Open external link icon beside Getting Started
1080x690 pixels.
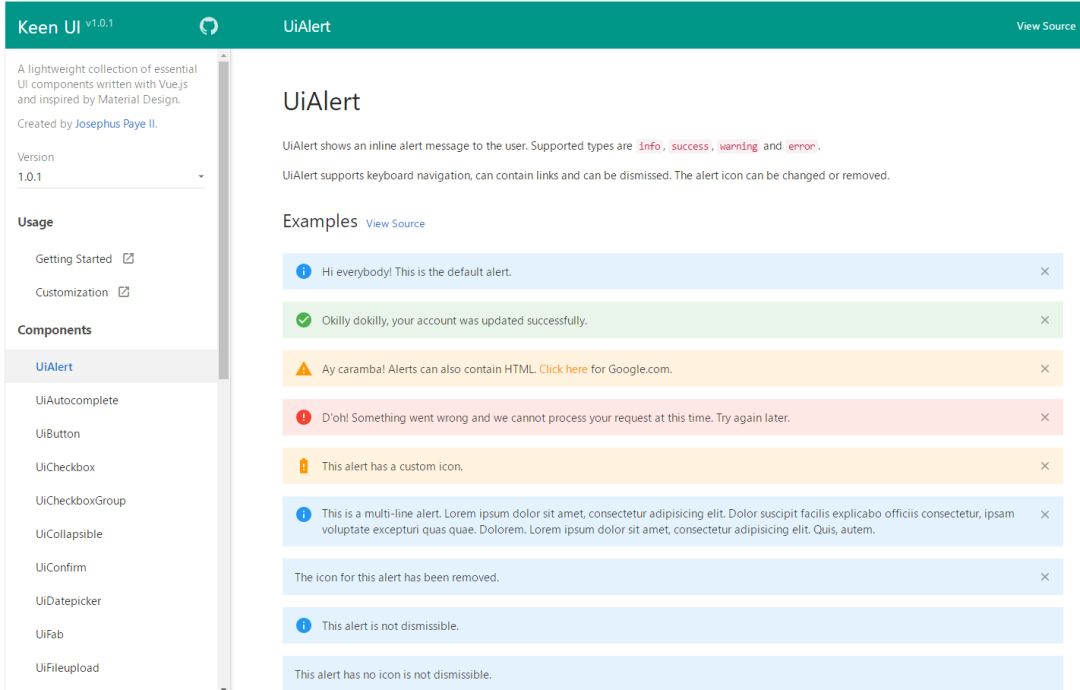pos(128,258)
